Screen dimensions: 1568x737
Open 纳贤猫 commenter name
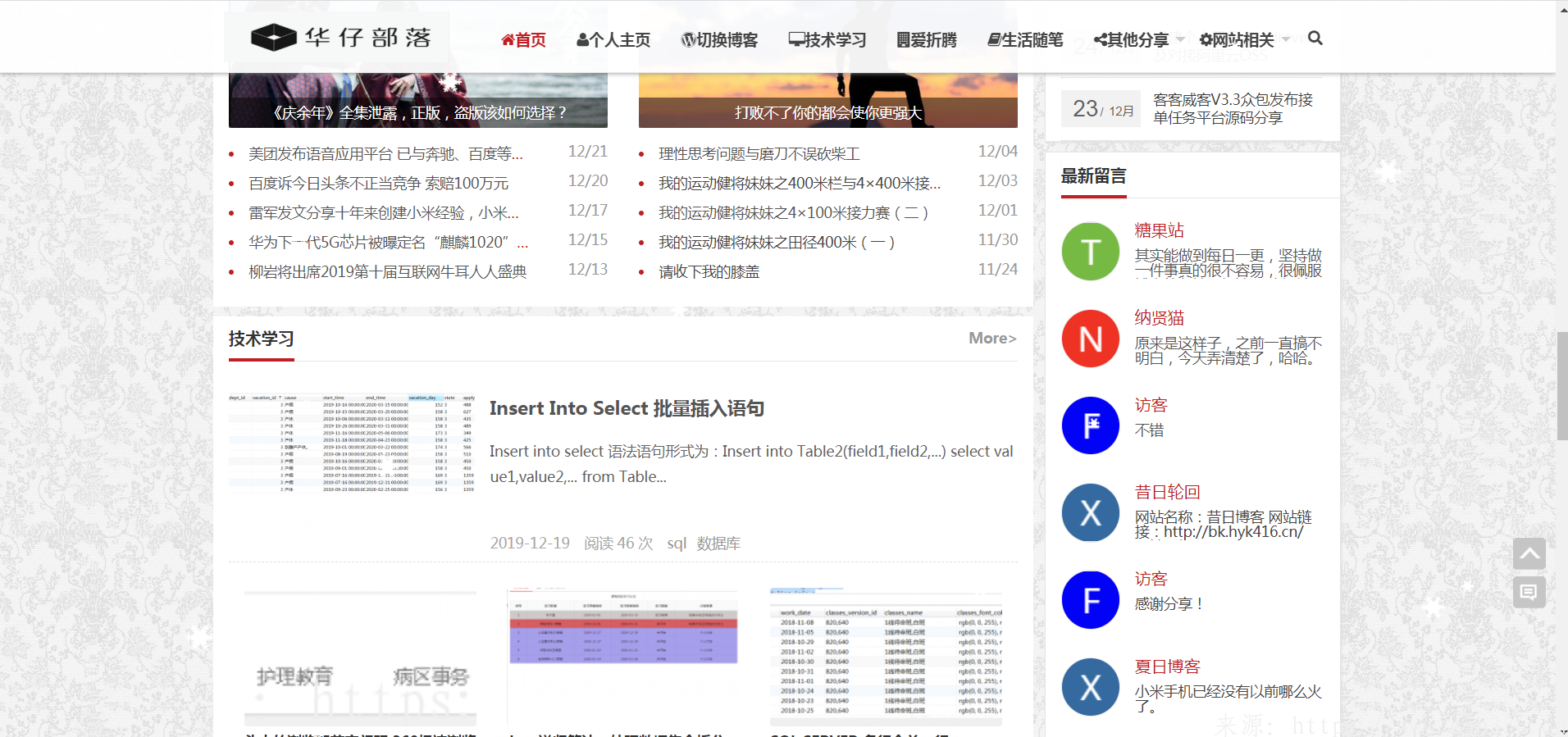coord(1159,318)
